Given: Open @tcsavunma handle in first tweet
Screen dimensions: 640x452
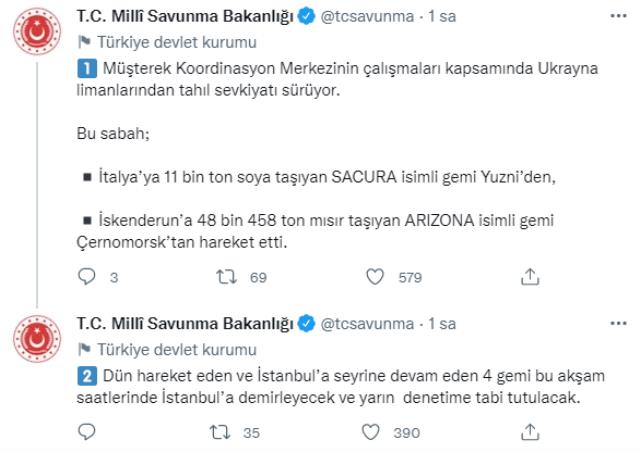Looking at the screenshot, I should coord(367,16).
